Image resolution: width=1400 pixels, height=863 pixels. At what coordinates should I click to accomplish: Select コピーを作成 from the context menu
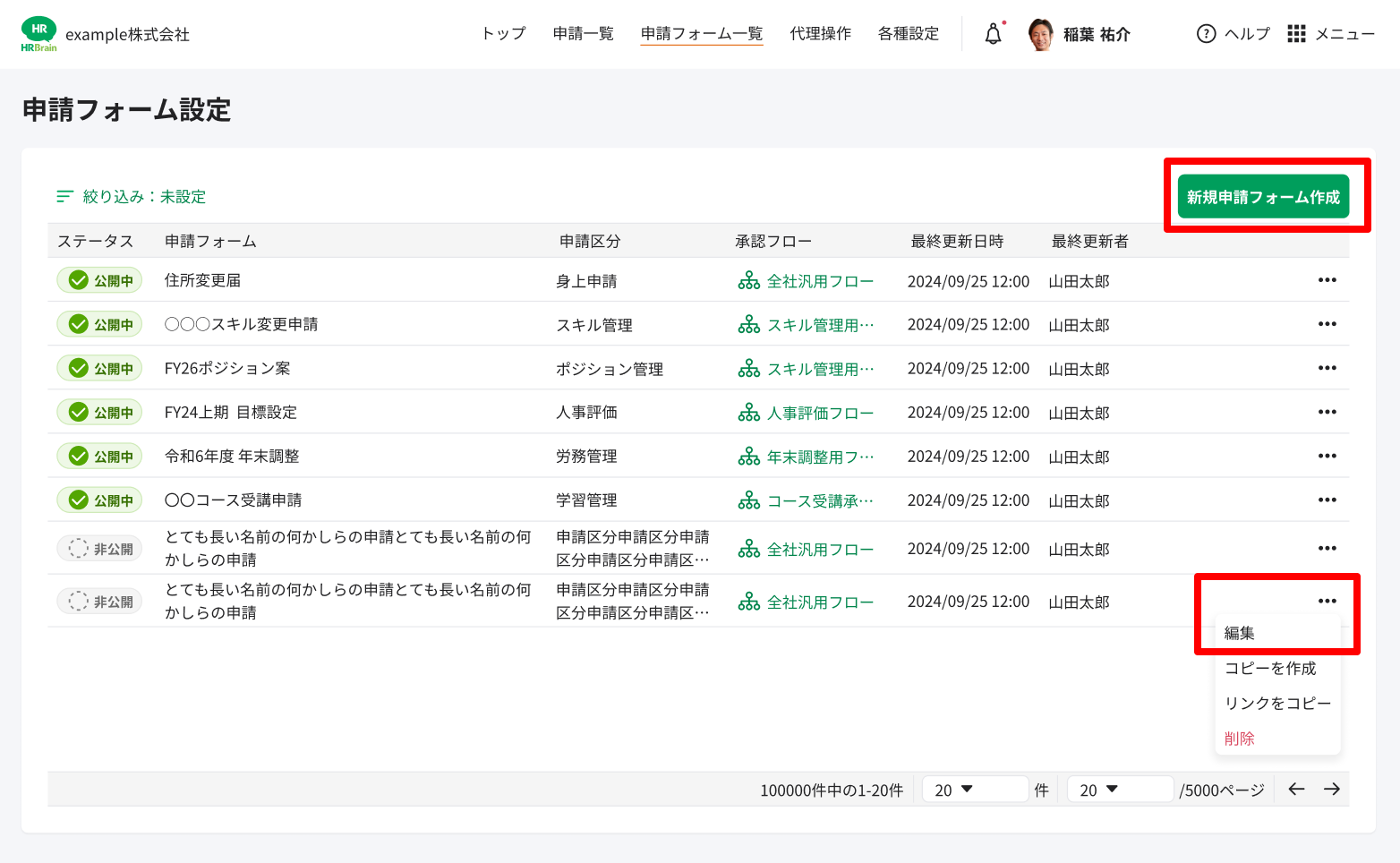tap(1270, 668)
